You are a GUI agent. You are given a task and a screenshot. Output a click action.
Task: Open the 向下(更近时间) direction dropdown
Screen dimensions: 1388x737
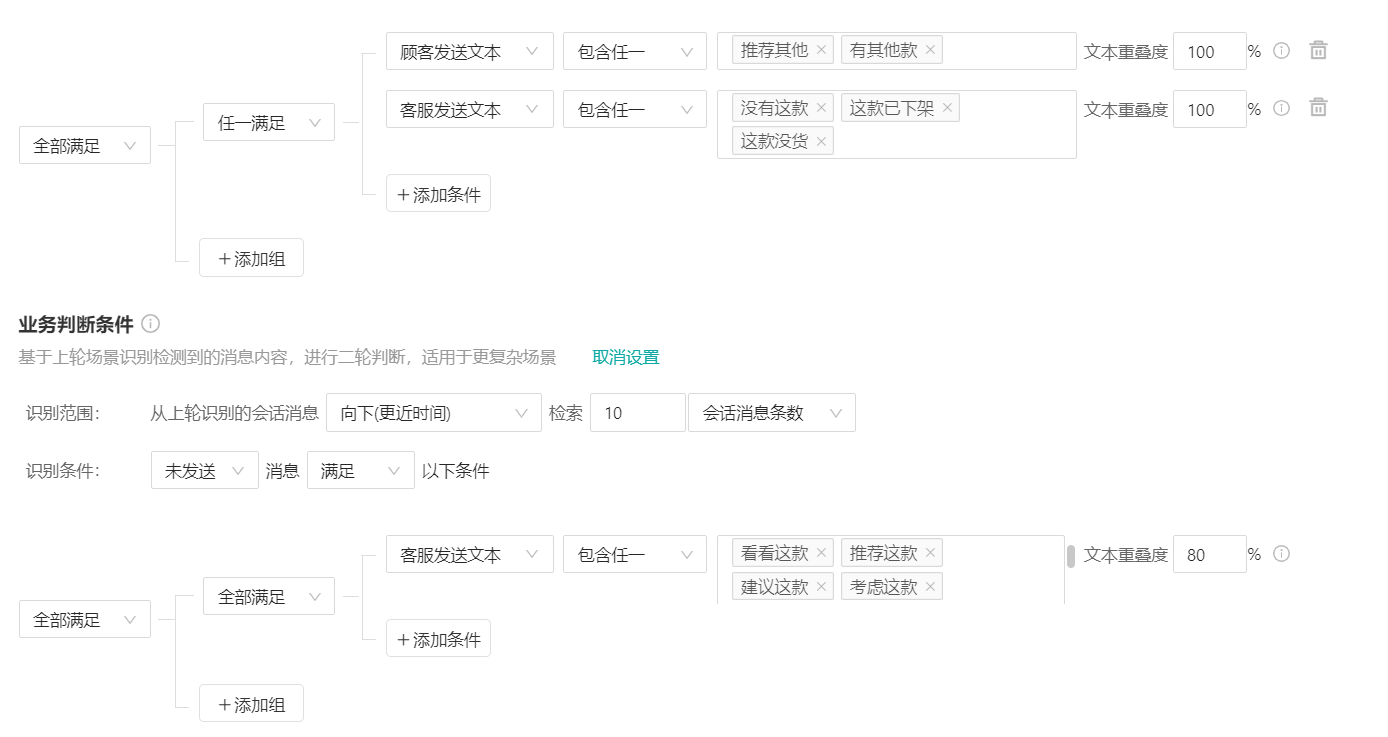tap(434, 412)
